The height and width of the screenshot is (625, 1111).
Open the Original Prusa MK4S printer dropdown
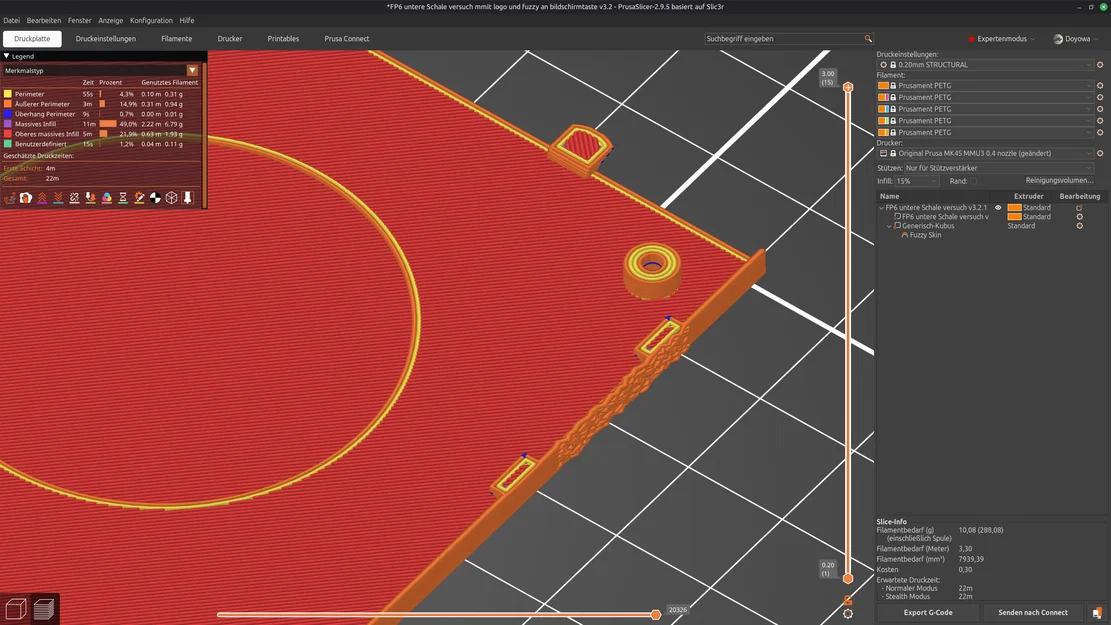click(985, 153)
